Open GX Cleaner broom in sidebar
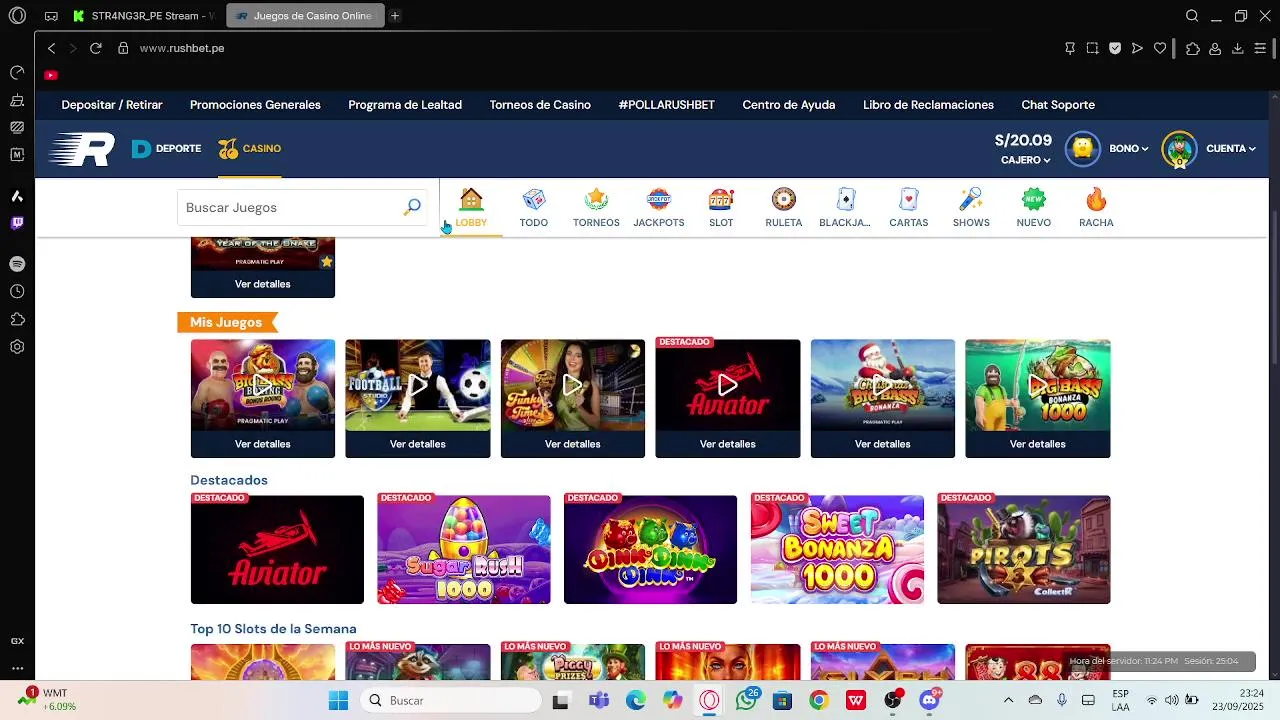 pyautogui.click(x=17, y=100)
